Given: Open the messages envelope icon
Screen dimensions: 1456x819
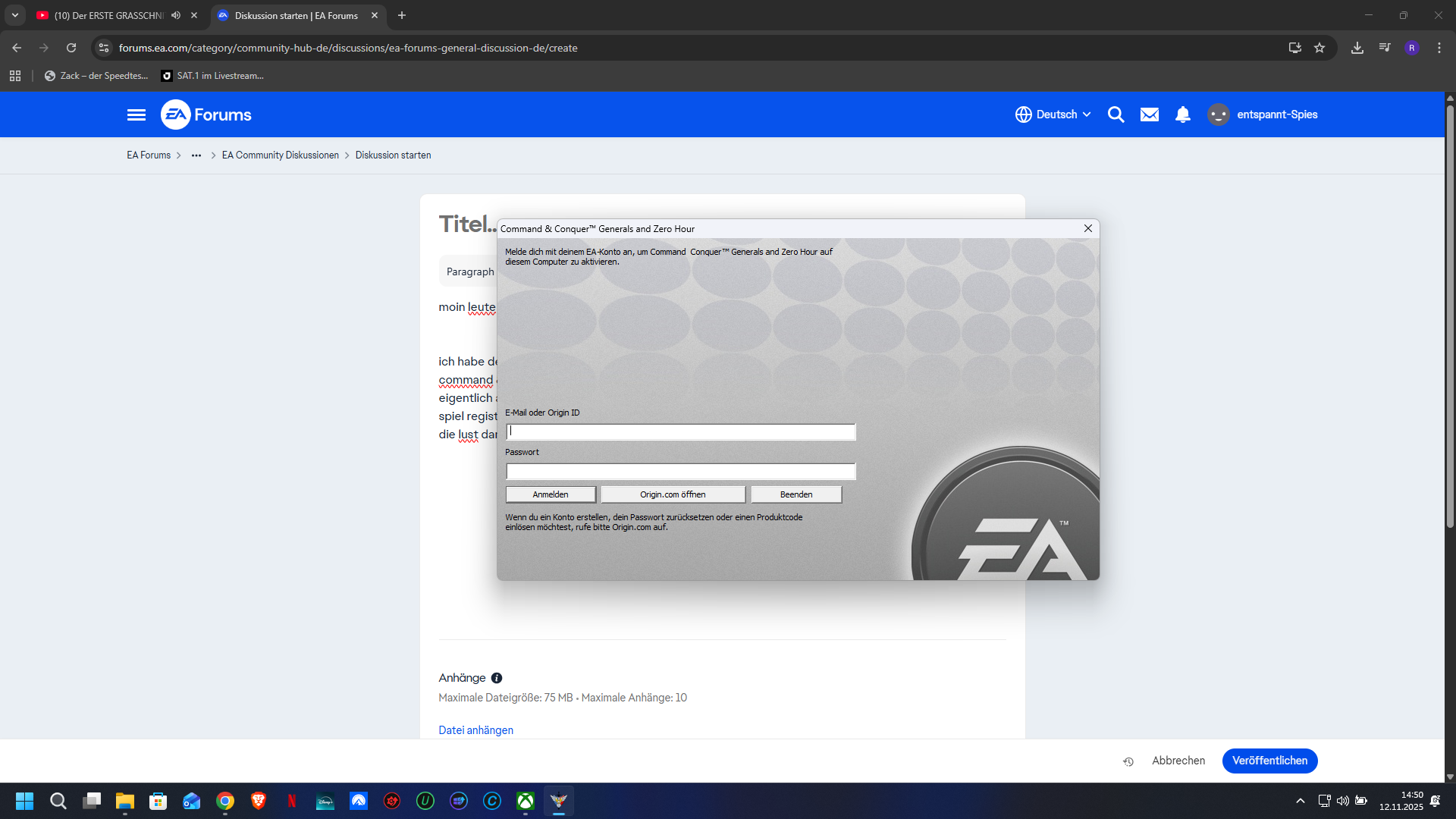Looking at the screenshot, I should tap(1149, 115).
